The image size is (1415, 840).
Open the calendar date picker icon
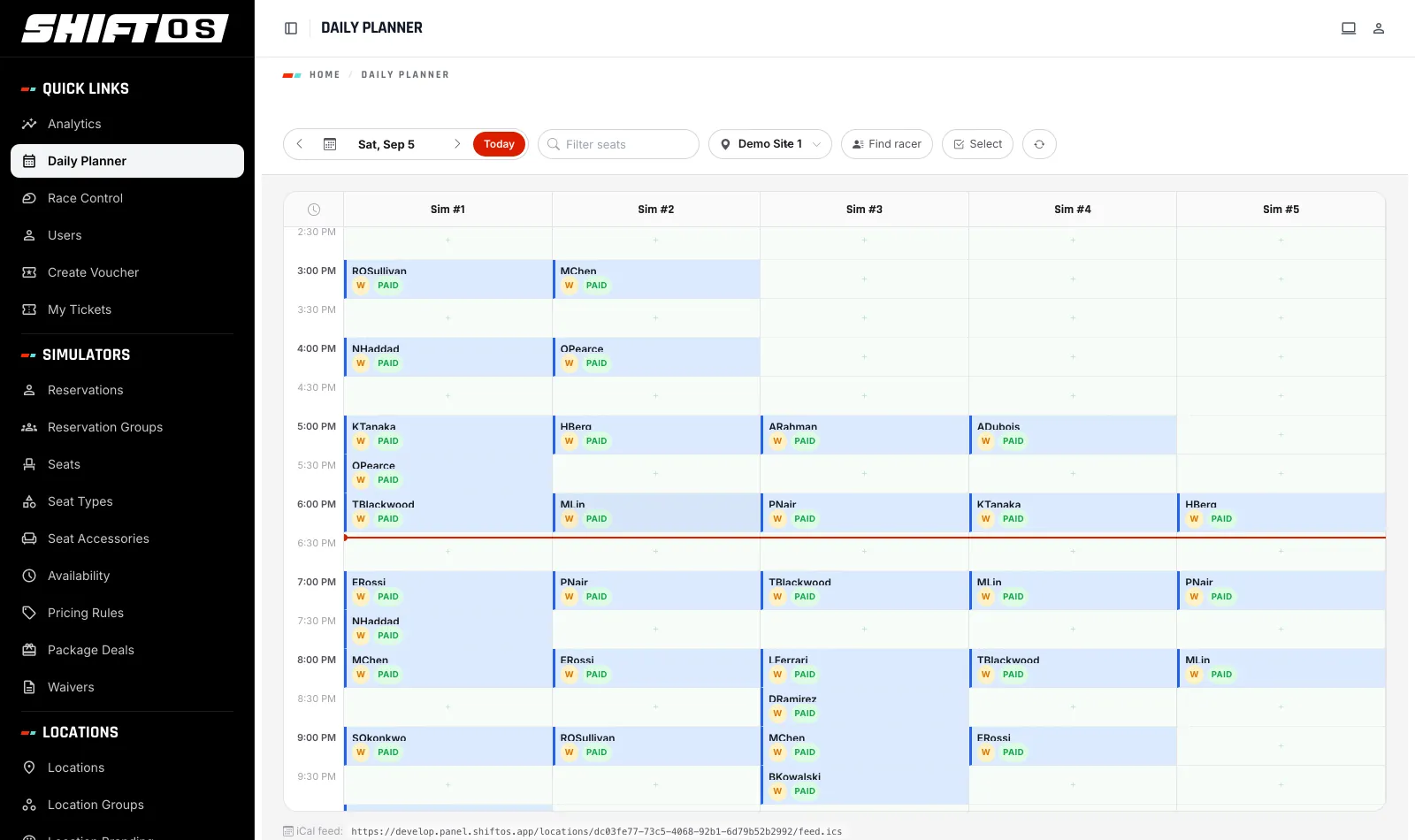coord(330,144)
